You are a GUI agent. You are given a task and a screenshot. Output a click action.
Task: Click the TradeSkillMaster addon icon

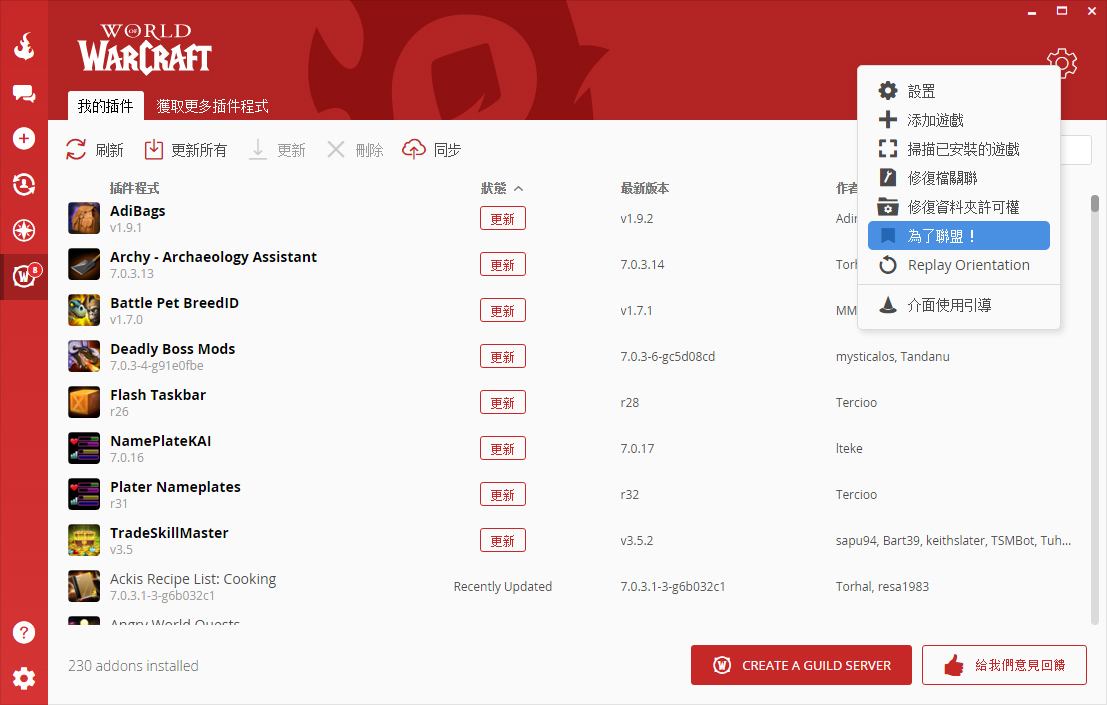pyautogui.click(x=84, y=540)
